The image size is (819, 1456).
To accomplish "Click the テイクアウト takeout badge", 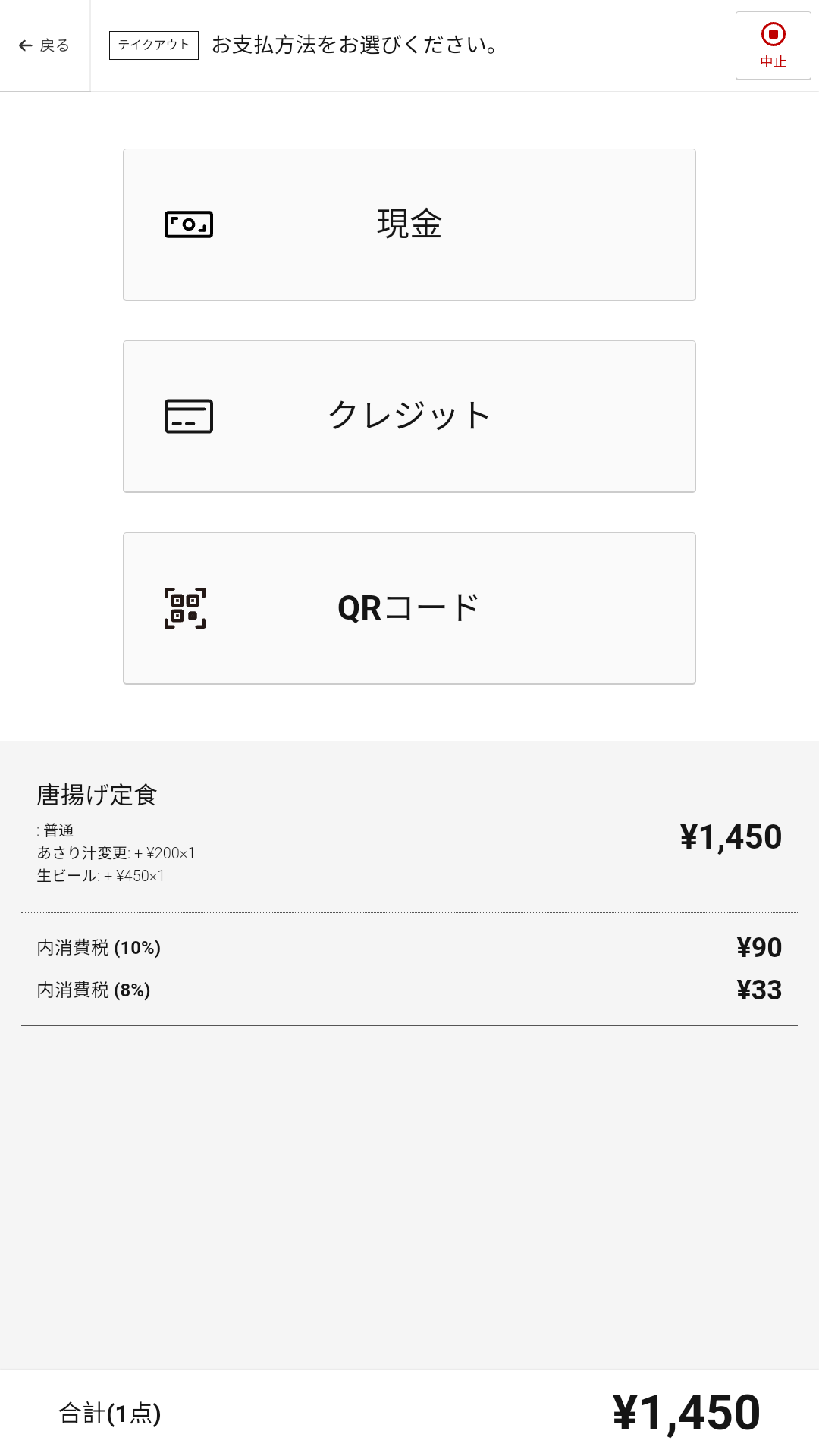I will (x=154, y=45).
